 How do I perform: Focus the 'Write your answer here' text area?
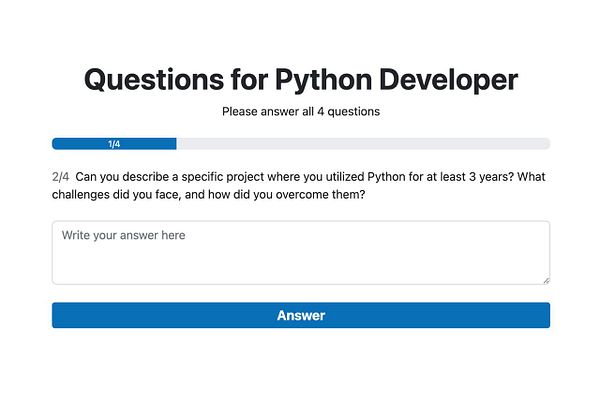(300, 252)
